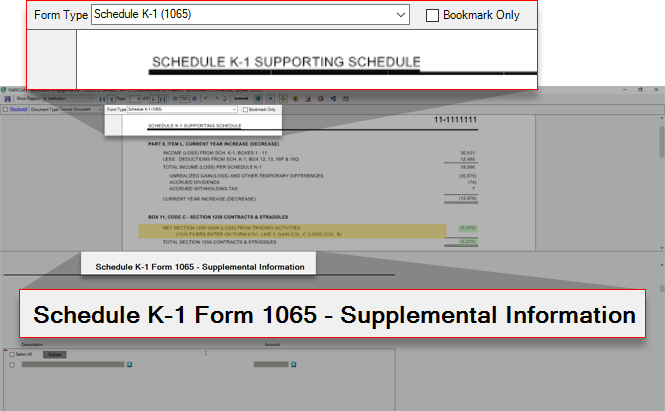Click the Description input field
Image resolution: width=665 pixels, height=411 pixels.
pyautogui.click(x=73, y=364)
